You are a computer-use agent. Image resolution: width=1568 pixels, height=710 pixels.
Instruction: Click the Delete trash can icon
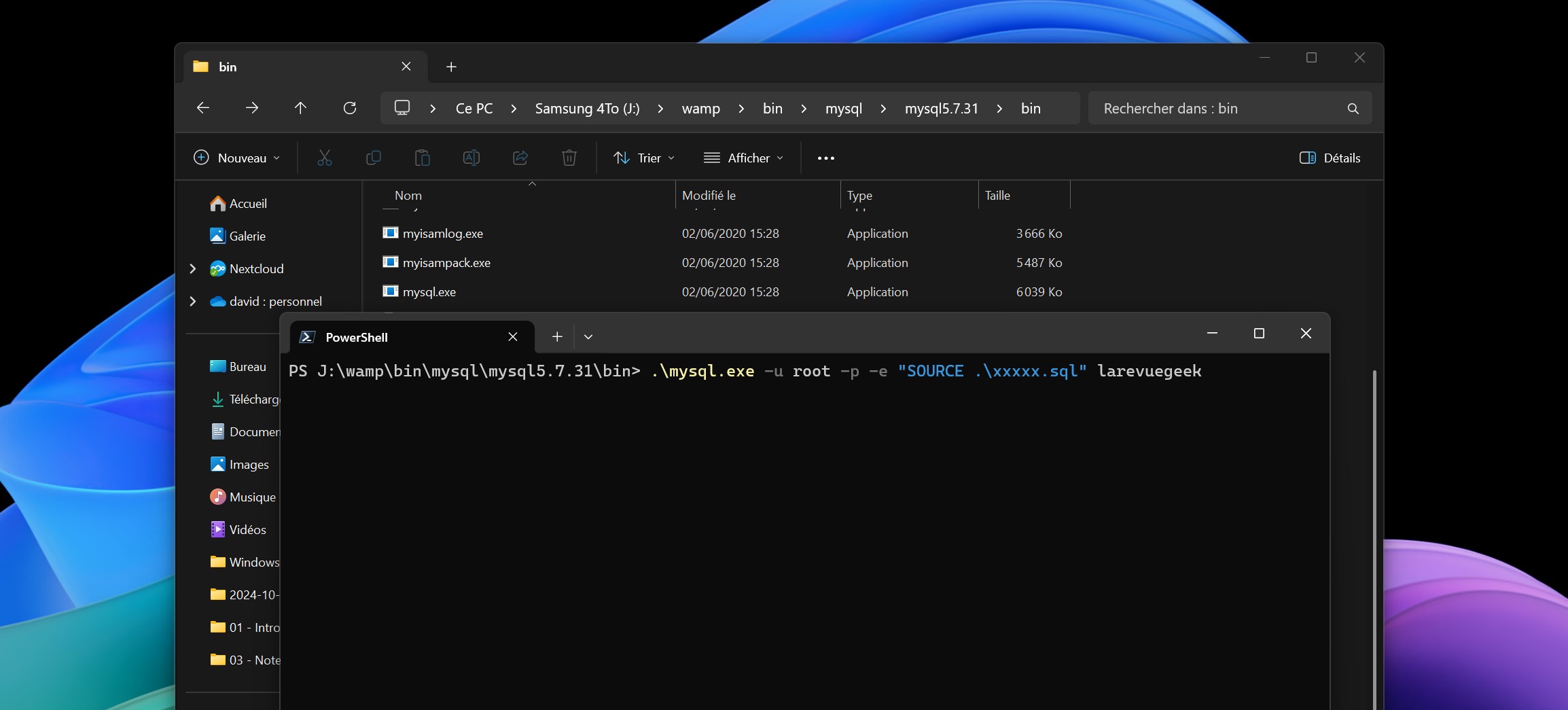569,158
